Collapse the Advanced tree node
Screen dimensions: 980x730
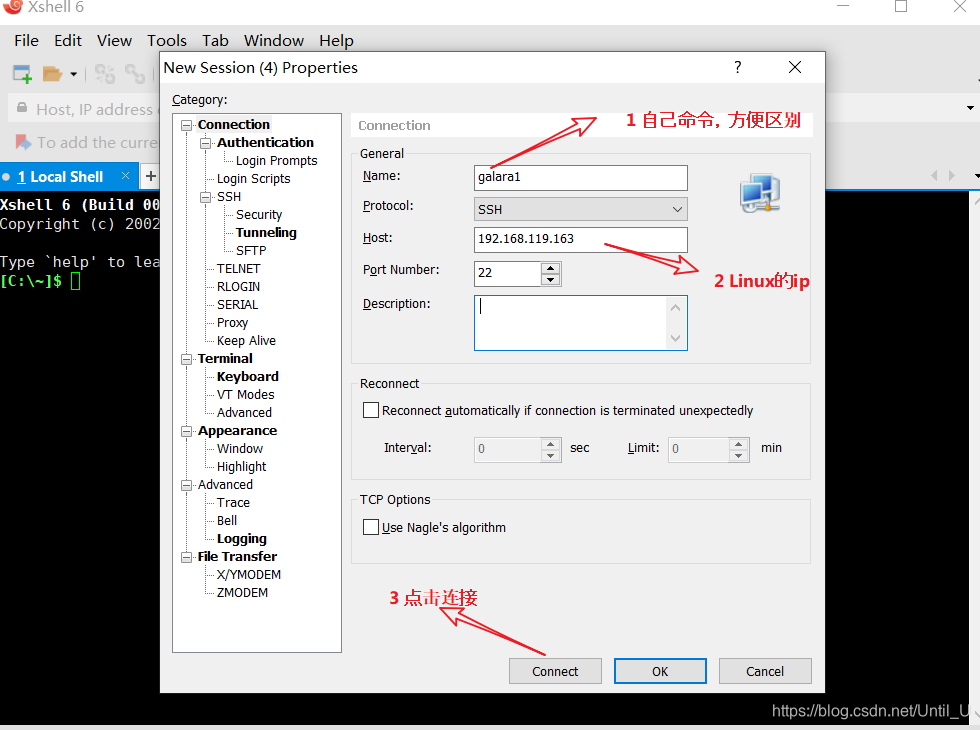point(186,485)
